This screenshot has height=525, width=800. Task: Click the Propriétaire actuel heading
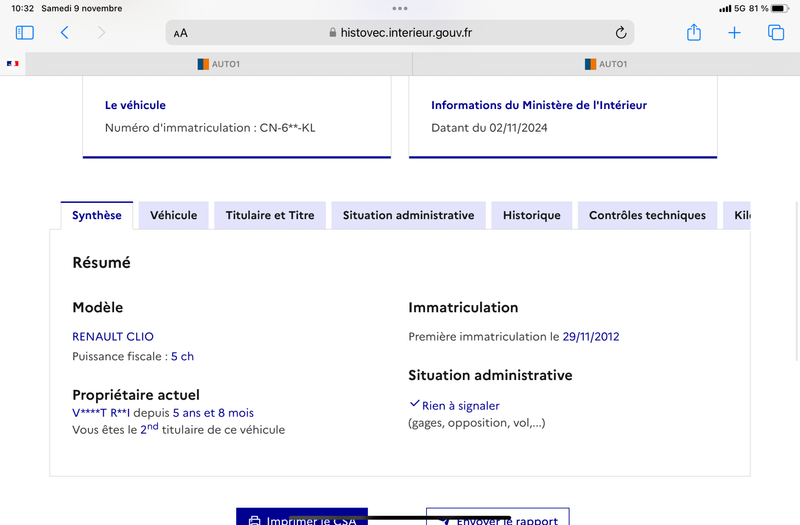(x=136, y=395)
